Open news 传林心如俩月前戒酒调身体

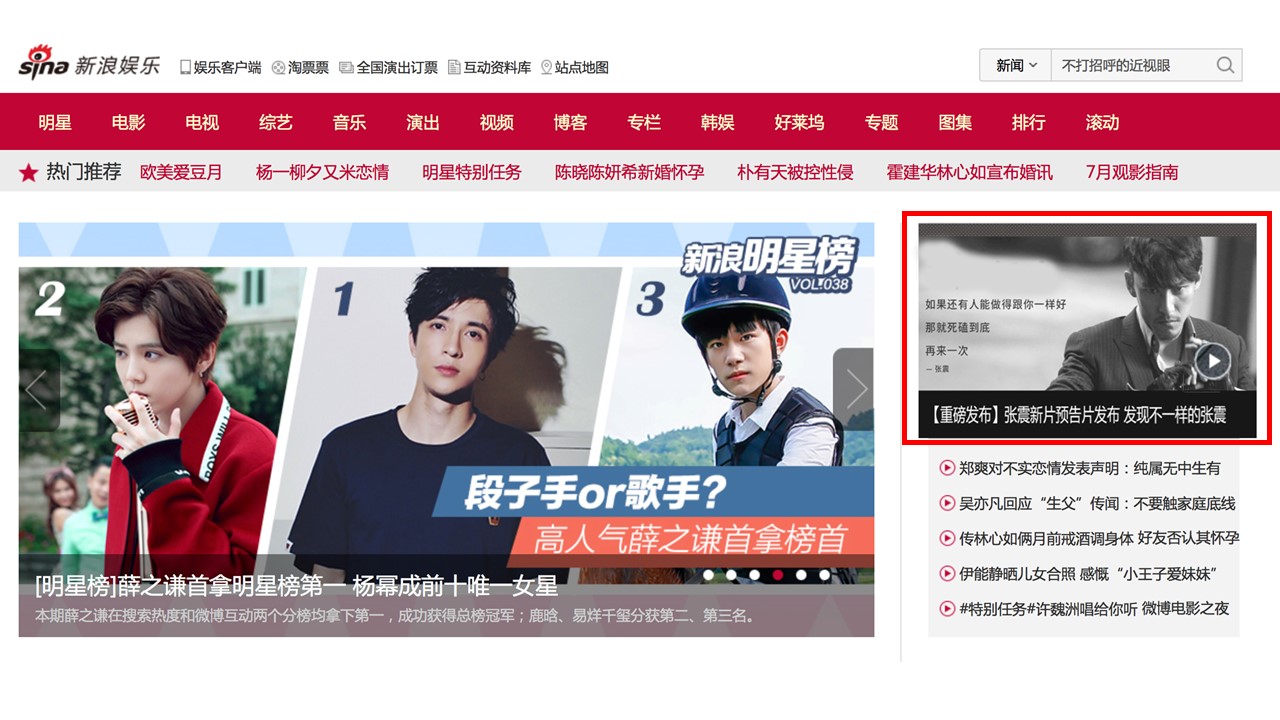pos(1099,538)
